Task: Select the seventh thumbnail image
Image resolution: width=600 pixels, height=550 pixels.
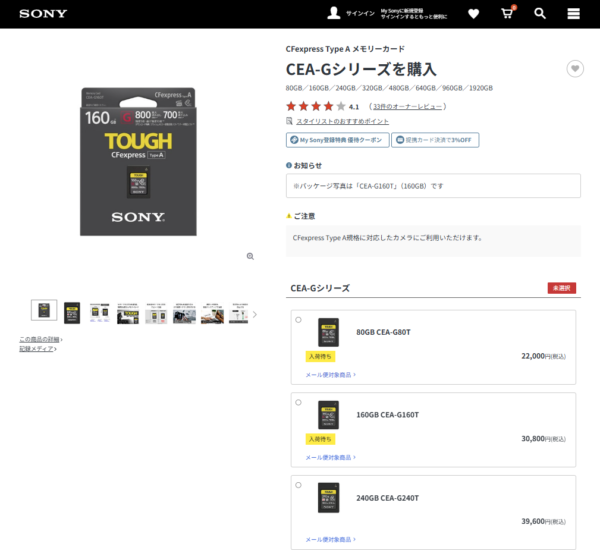Action: tap(212, 313)
